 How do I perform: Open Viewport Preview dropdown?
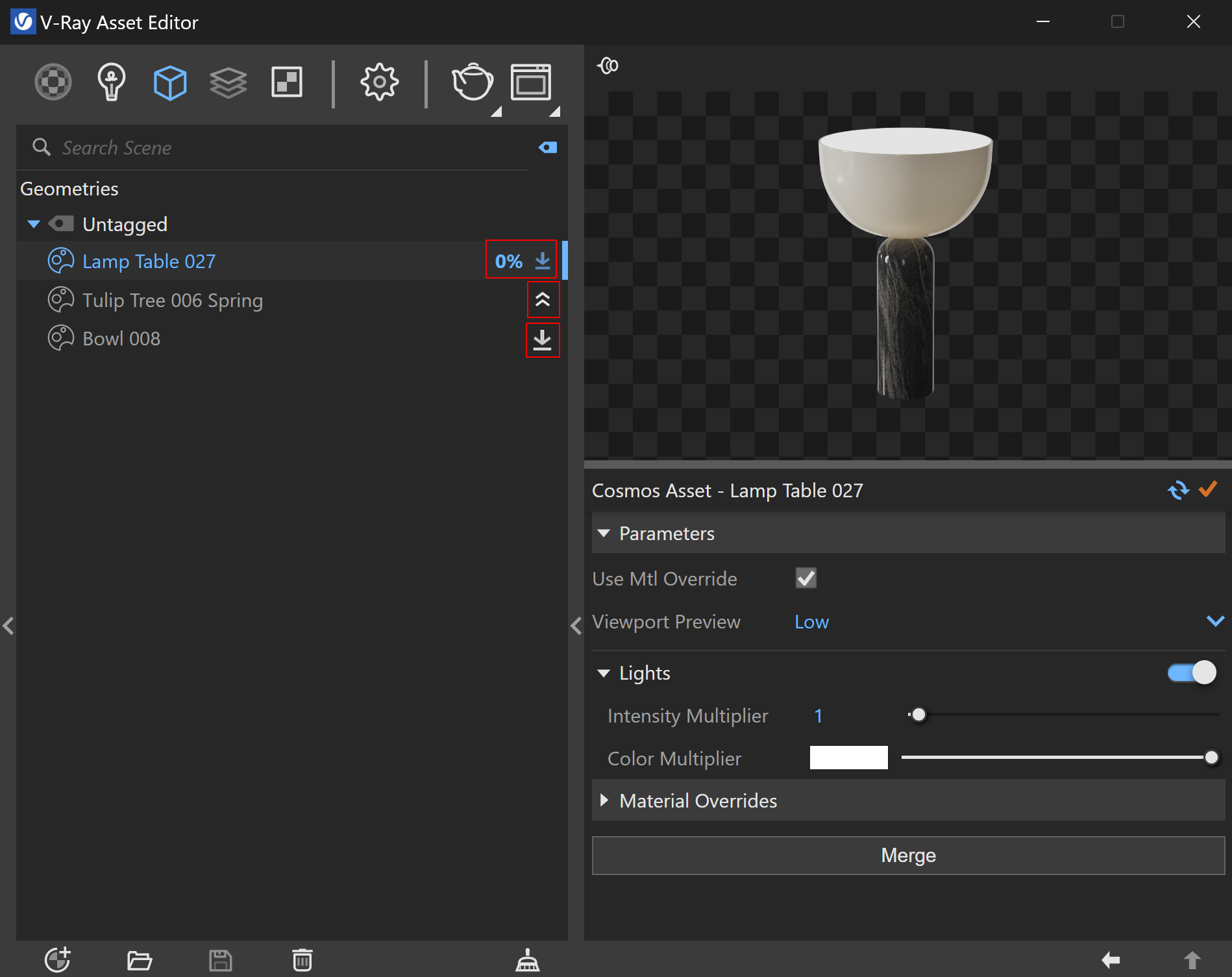[x=1009, y=621]
